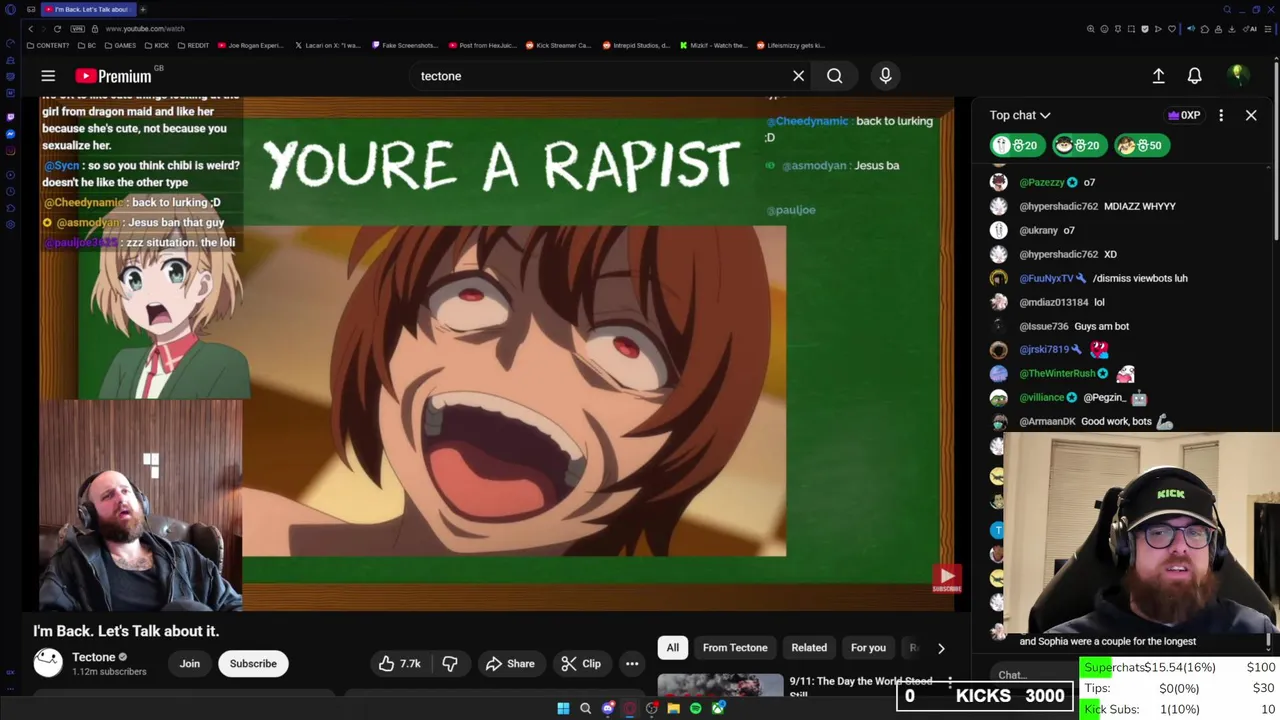Screen dimensions: 1280x720
Task: Reload the page in browser toolbar
Action: 57,29
